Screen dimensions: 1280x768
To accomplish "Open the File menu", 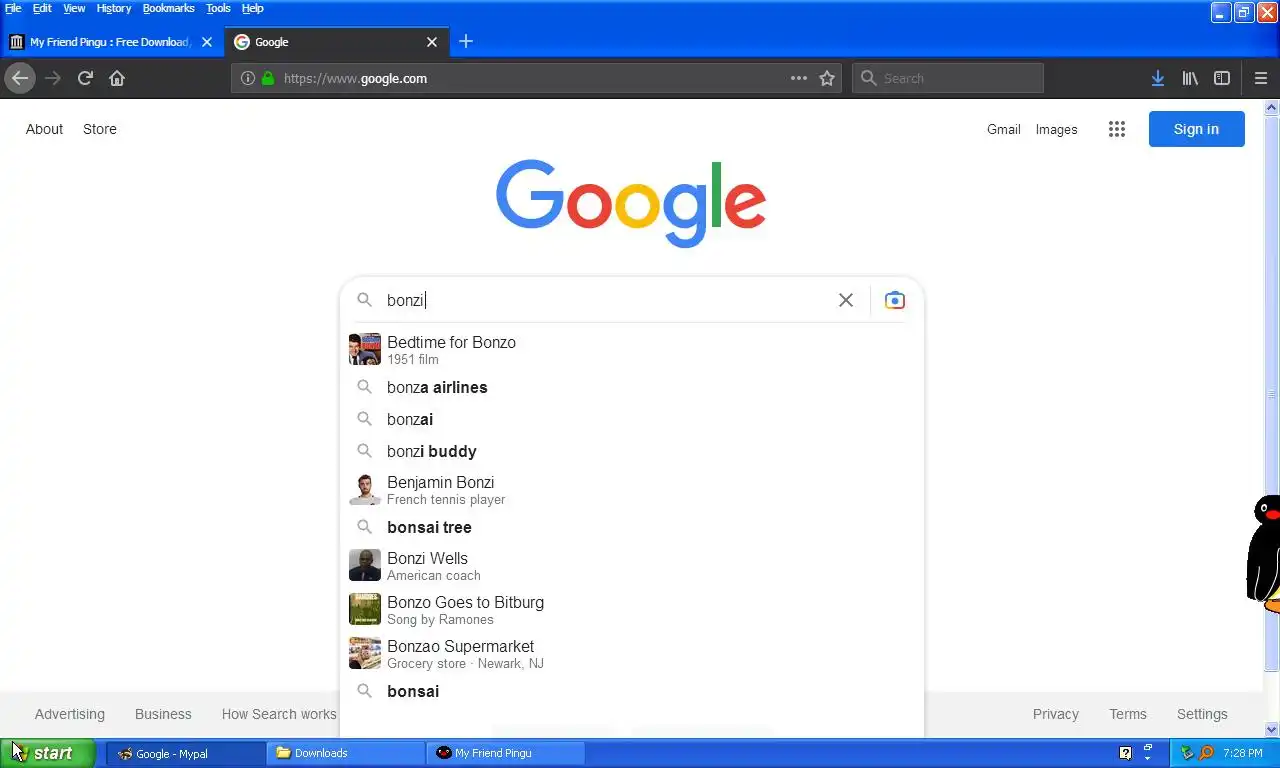I will pyautogui.click(x=13, y=8).
